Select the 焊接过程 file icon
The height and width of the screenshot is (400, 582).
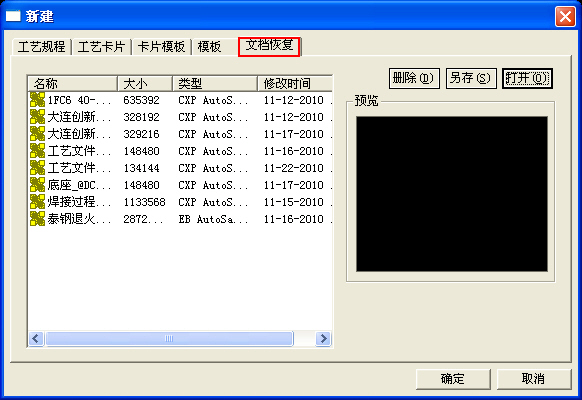[37, 201]
